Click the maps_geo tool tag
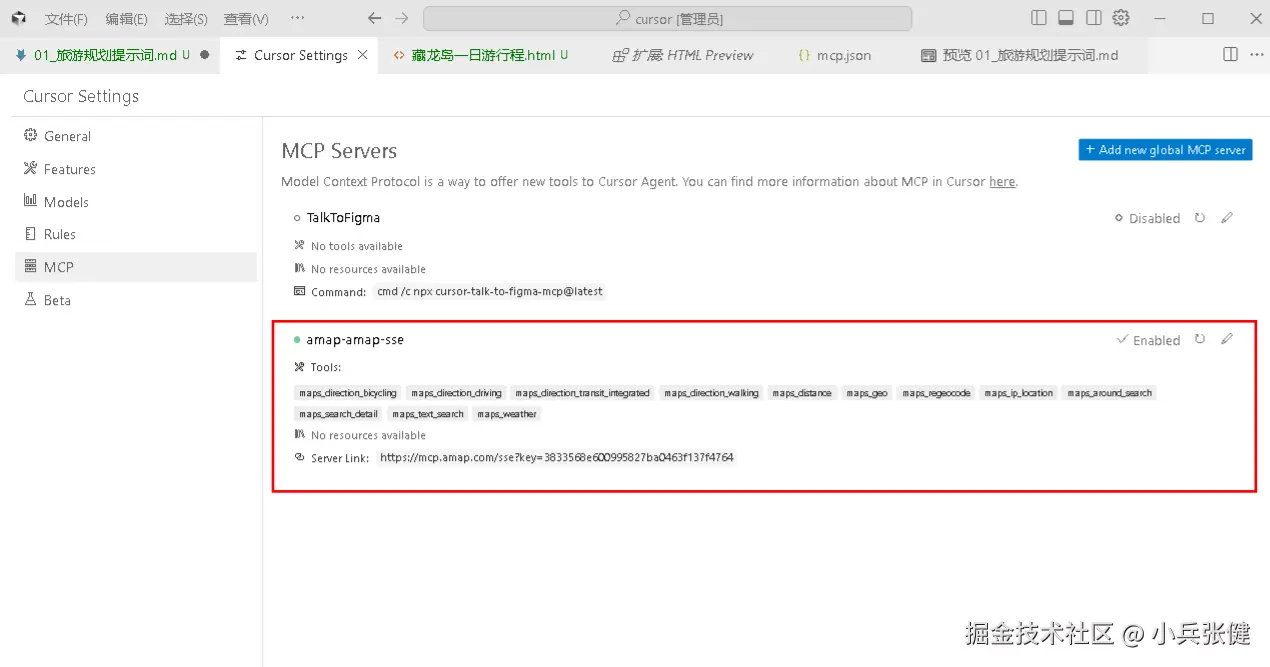This screenshot has width=1270, height=667. [x=867, y=393]
